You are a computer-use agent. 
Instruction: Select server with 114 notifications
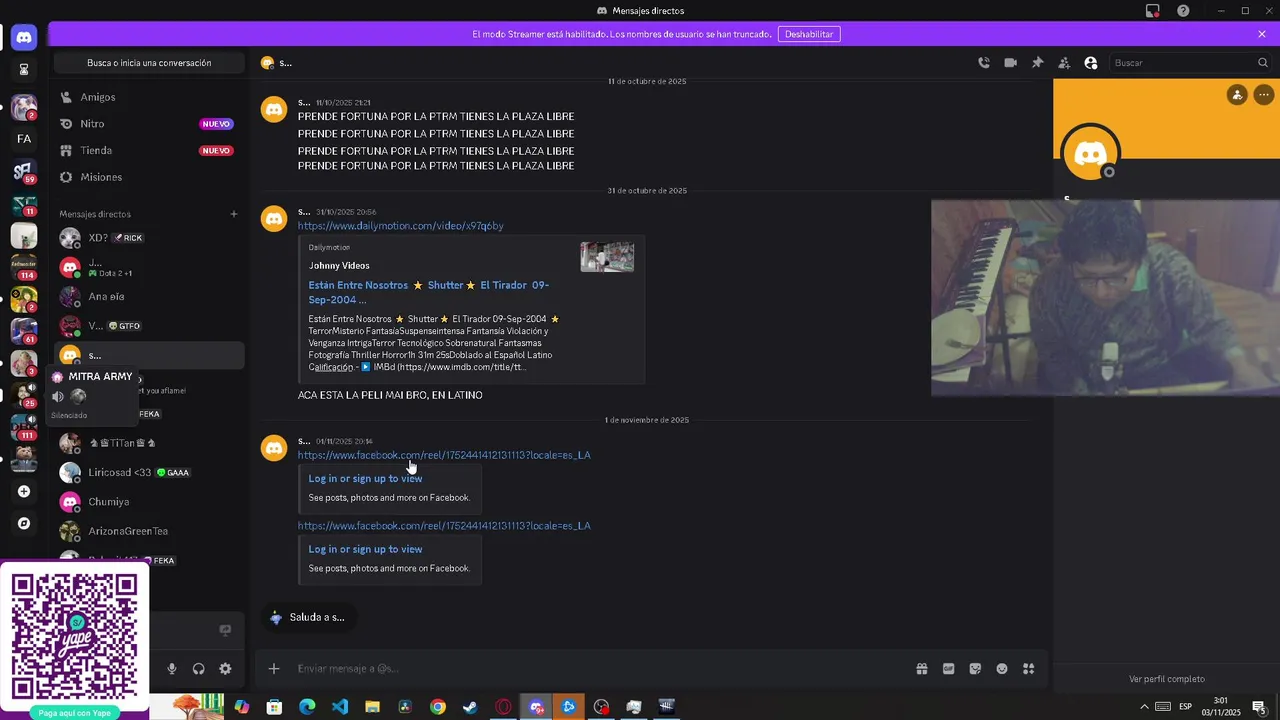[24, 267]
